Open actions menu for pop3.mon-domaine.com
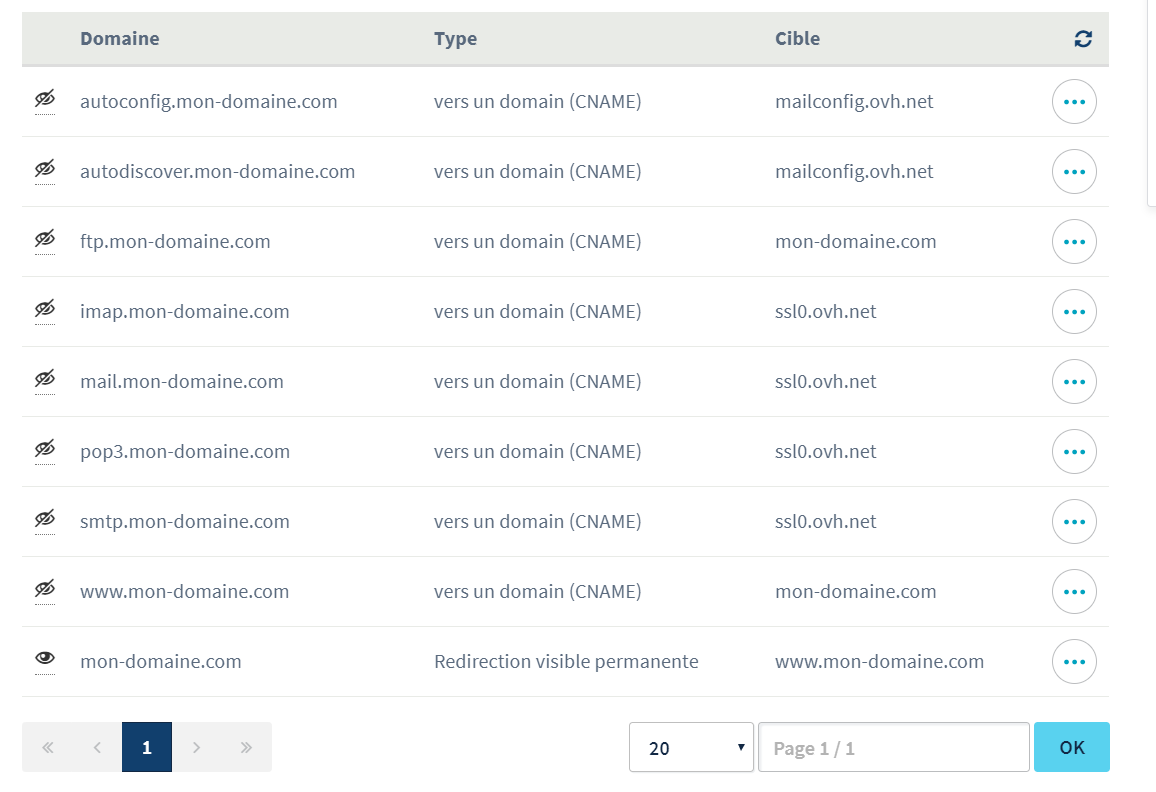1156x792 pixels. click(1074, 452)
